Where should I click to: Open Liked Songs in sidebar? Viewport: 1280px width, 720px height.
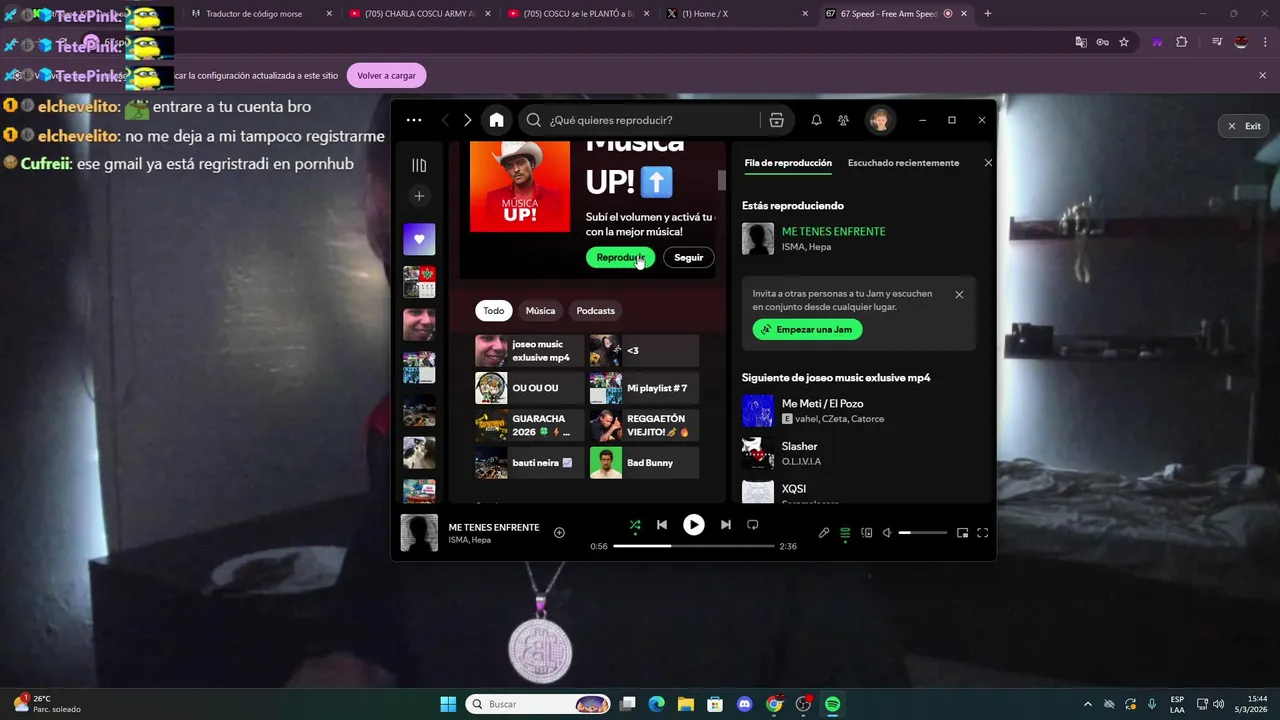click(419, 239)
